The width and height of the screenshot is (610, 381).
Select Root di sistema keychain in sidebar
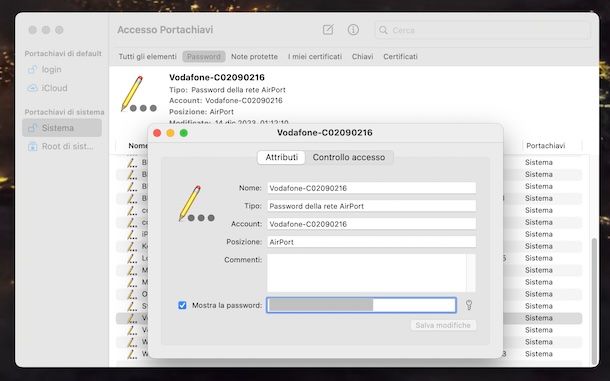coord(61,146)
